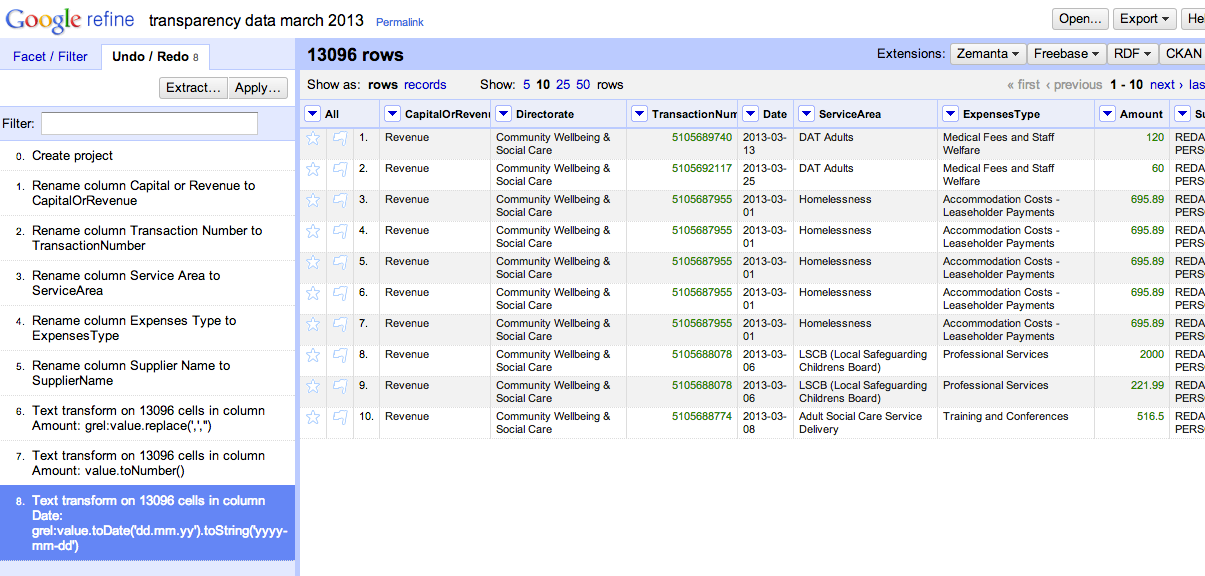Screen dimensions: 1205x576
Task: Switch to the Facet / Filter tab
Action: coord(50,57)
